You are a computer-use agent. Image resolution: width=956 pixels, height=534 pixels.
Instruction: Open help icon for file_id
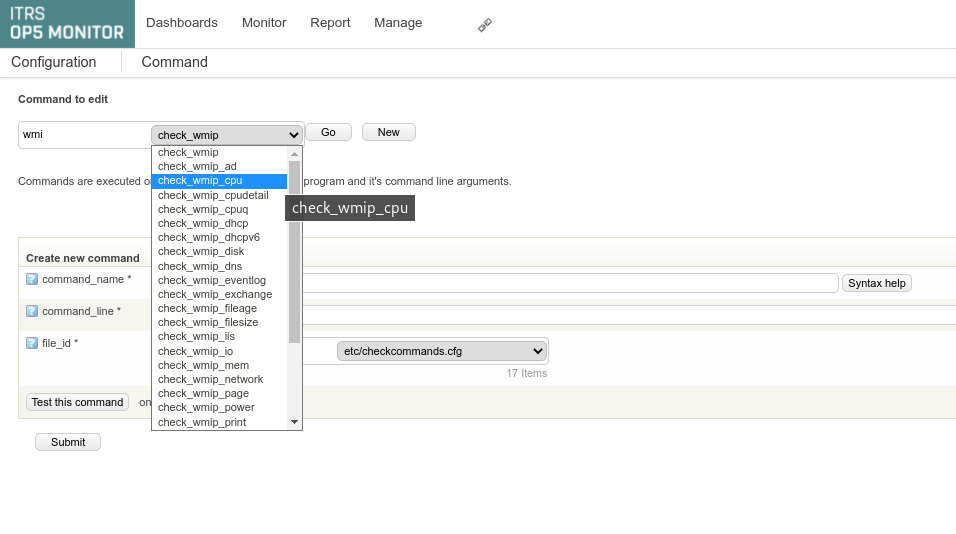point(32,343)
